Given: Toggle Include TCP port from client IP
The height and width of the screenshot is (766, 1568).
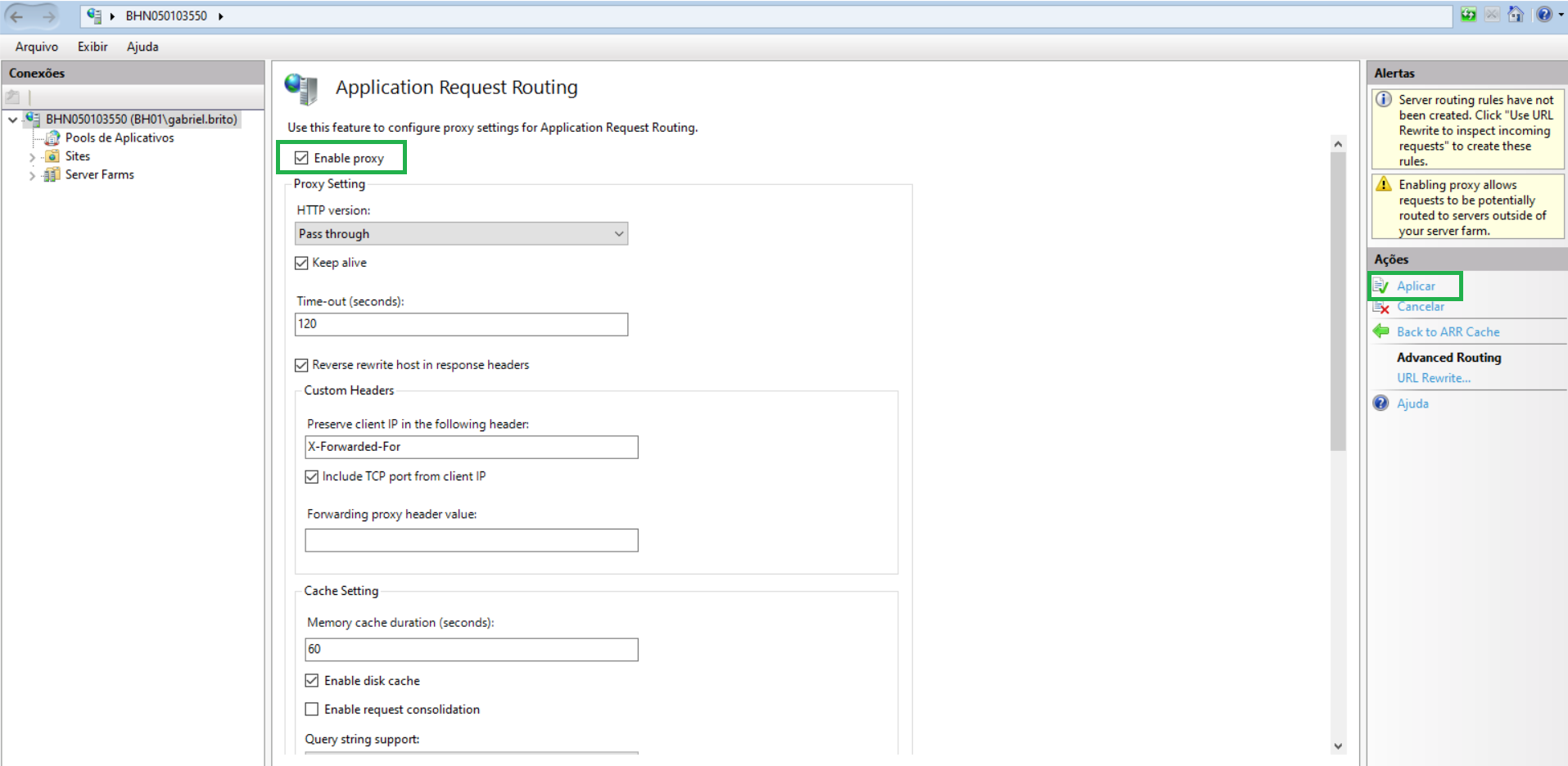Looking at the screenshot, I should point(311,476).
